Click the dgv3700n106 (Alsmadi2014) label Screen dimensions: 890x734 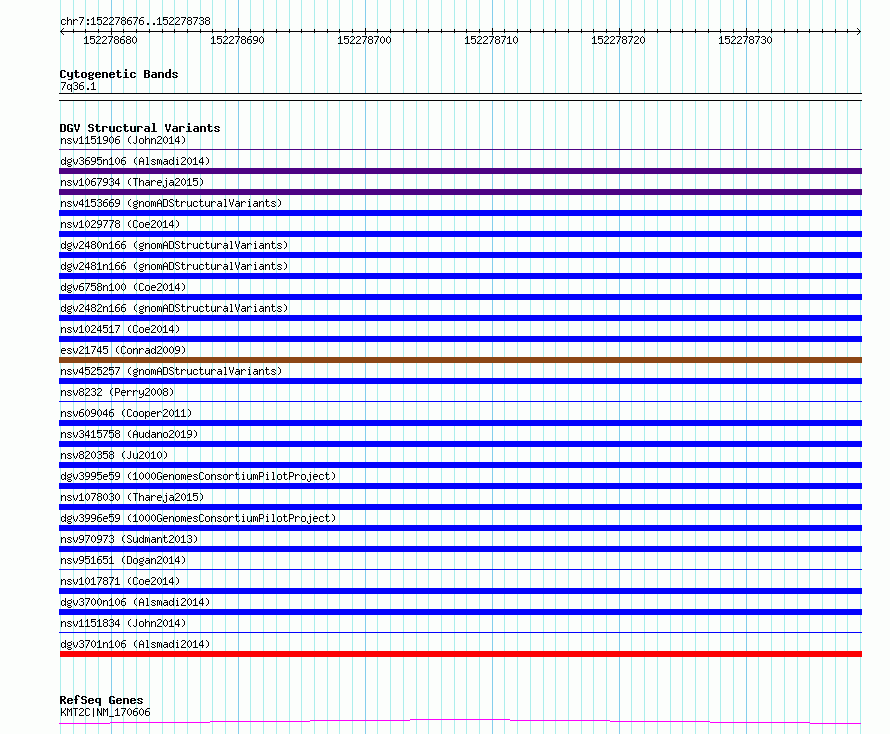tap(135, 602)
